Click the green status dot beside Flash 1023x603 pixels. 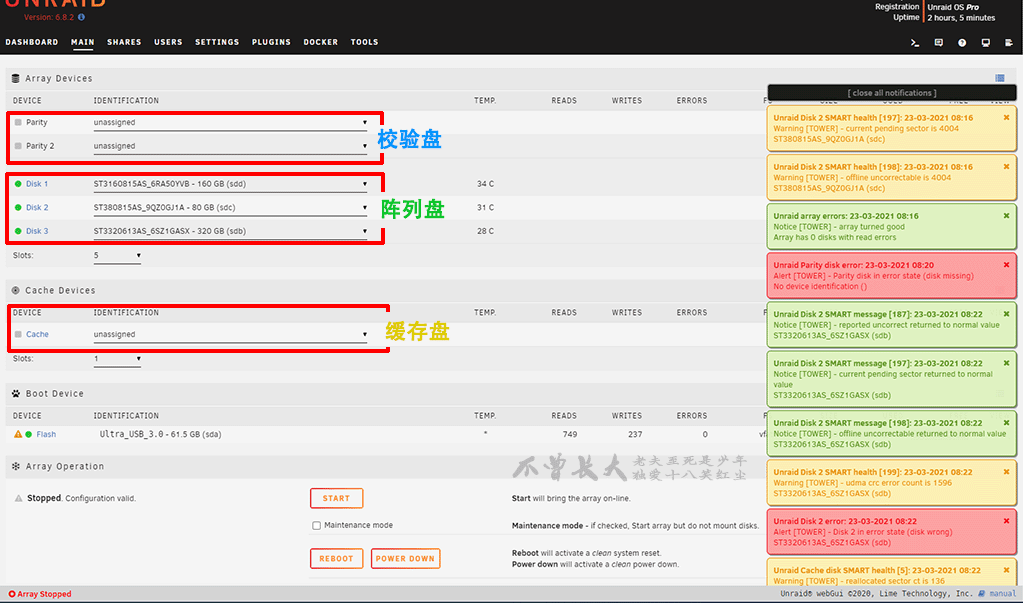coord(29,434)
